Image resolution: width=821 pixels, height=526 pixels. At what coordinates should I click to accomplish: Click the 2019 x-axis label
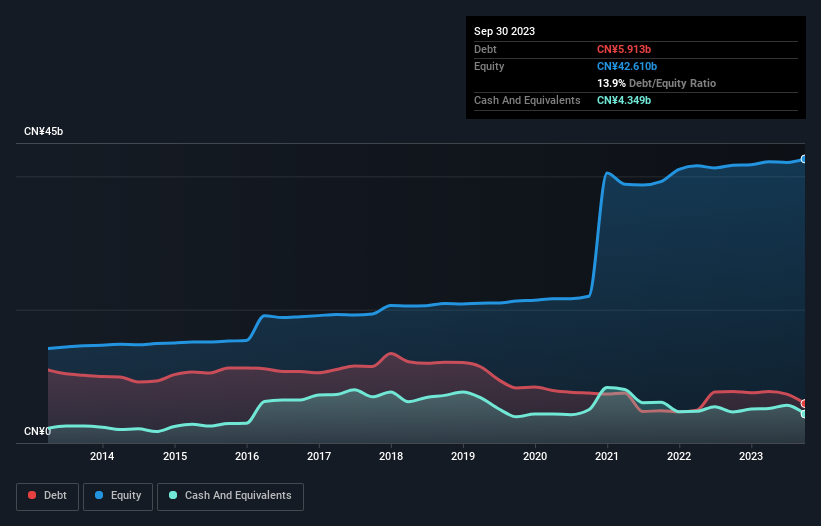[x=463, y=456]
